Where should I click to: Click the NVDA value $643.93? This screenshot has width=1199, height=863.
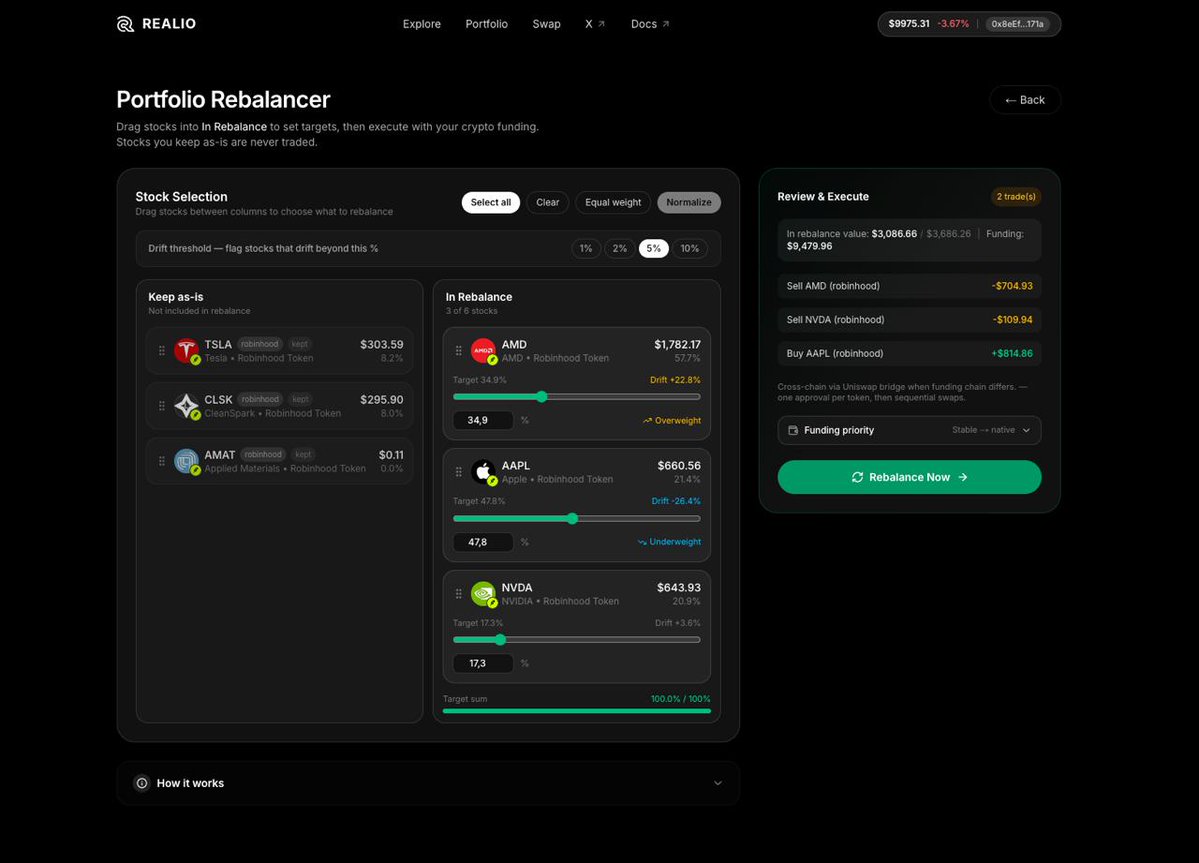click(679, 588)
